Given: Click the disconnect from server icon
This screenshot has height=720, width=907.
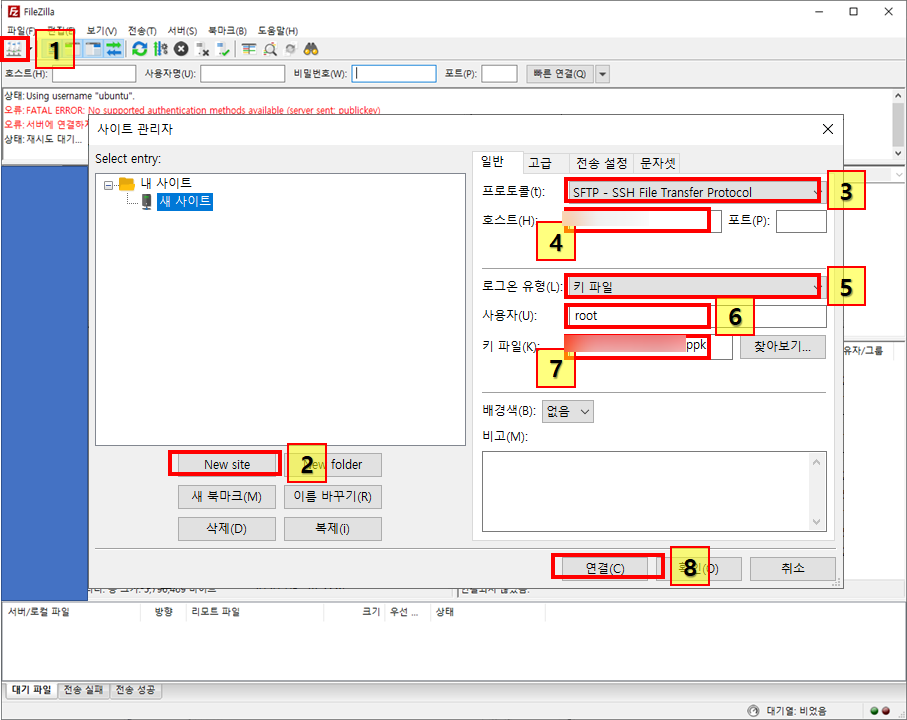Looking at the screenshot, I should pos(202,49).
